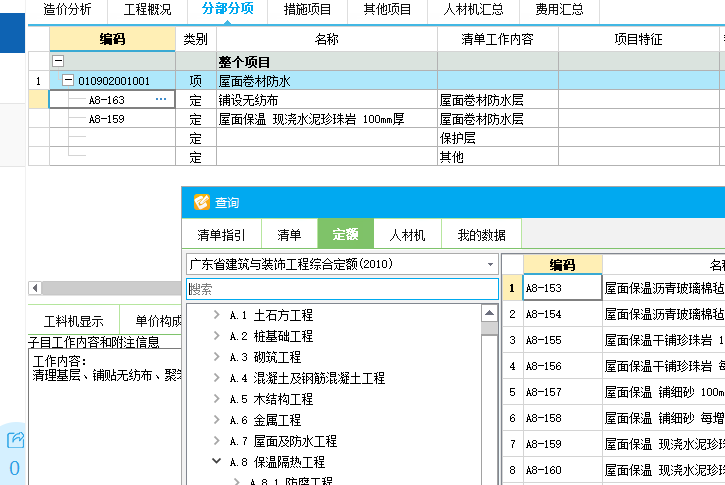The image size is (725, 485).
Task: Switch to the 费用汇总 tab
Action: tap(559, 10)
